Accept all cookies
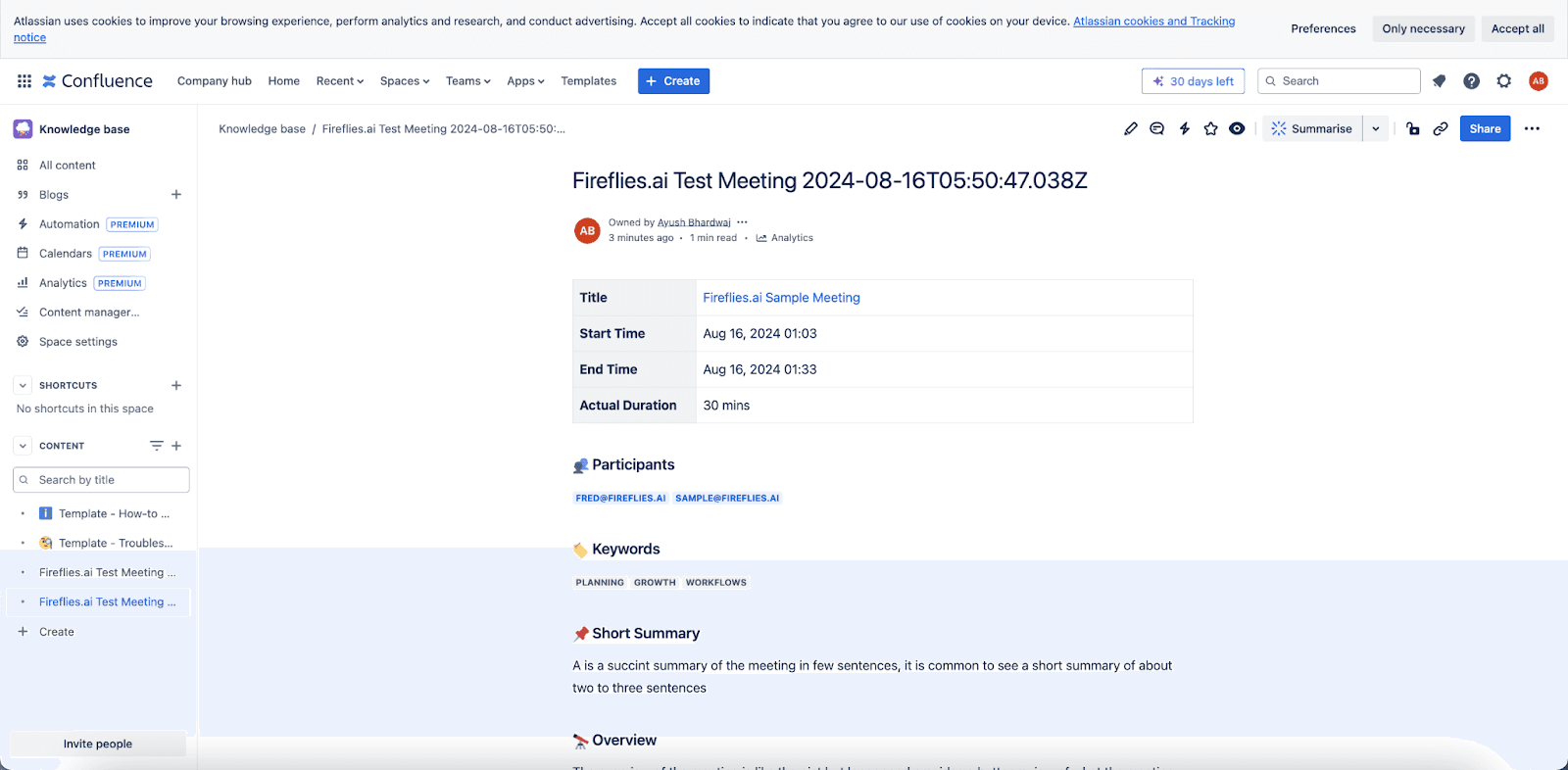Viewport: 1568px width, 770px height. pos(1517,28)
